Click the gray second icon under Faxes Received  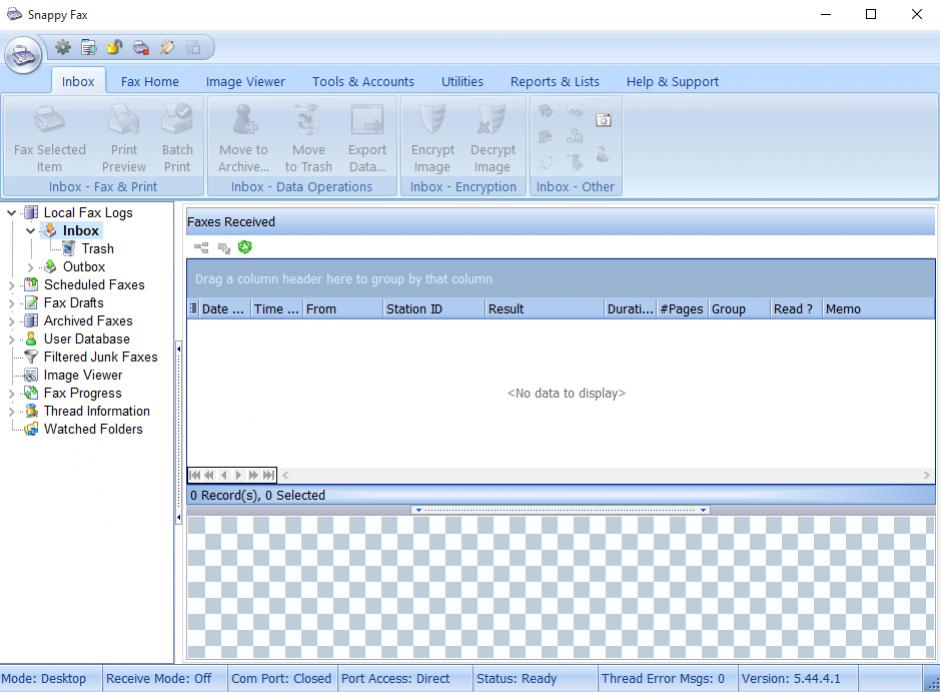224,247
